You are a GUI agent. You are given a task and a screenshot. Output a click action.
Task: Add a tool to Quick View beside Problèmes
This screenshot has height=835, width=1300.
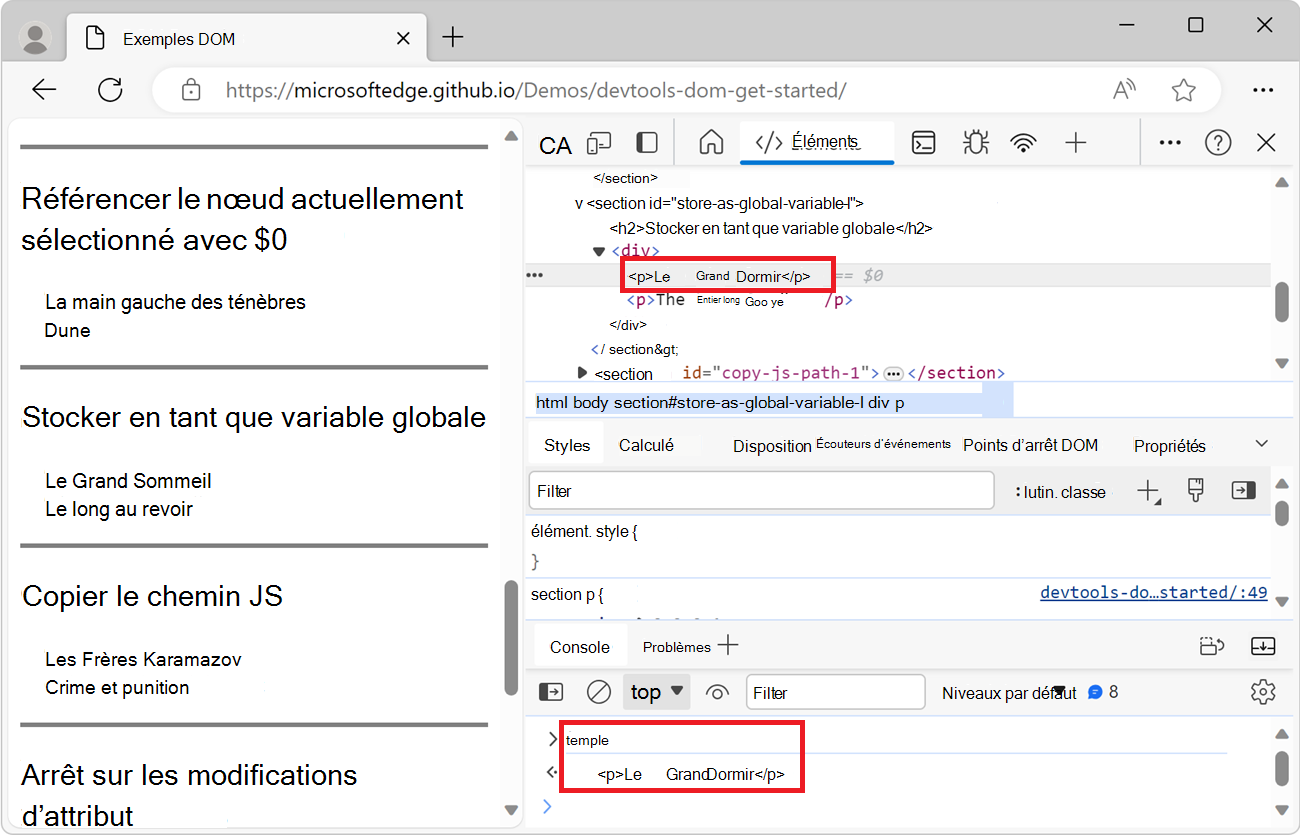pyautogui.click(x=728, y=646)
